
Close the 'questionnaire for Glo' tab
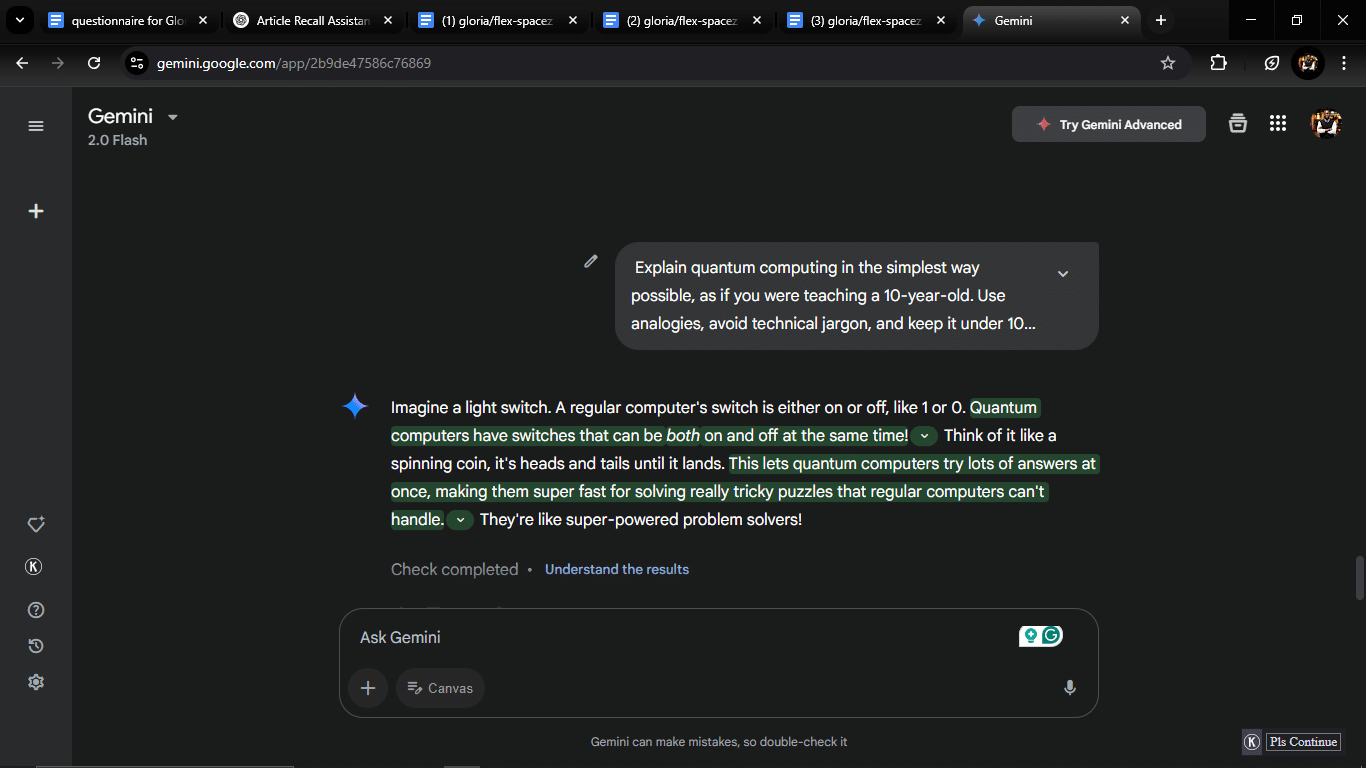coord(202,20)
